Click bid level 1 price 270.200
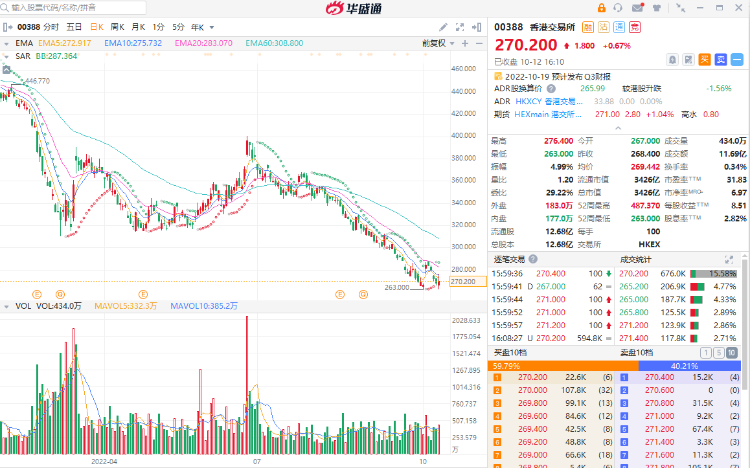750x468 pixels. click(x=532, y=378)
